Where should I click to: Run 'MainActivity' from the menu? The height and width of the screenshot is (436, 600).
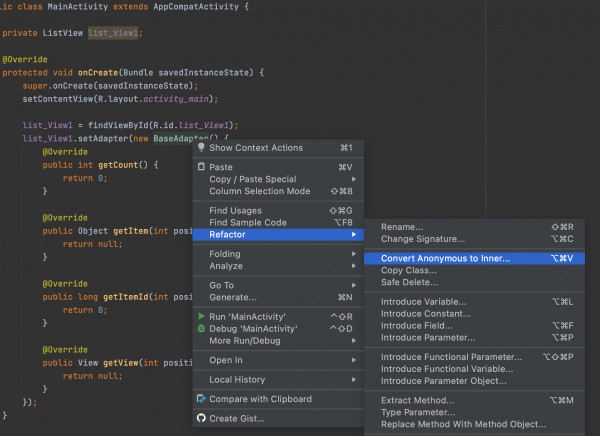(x=278, y=317)
